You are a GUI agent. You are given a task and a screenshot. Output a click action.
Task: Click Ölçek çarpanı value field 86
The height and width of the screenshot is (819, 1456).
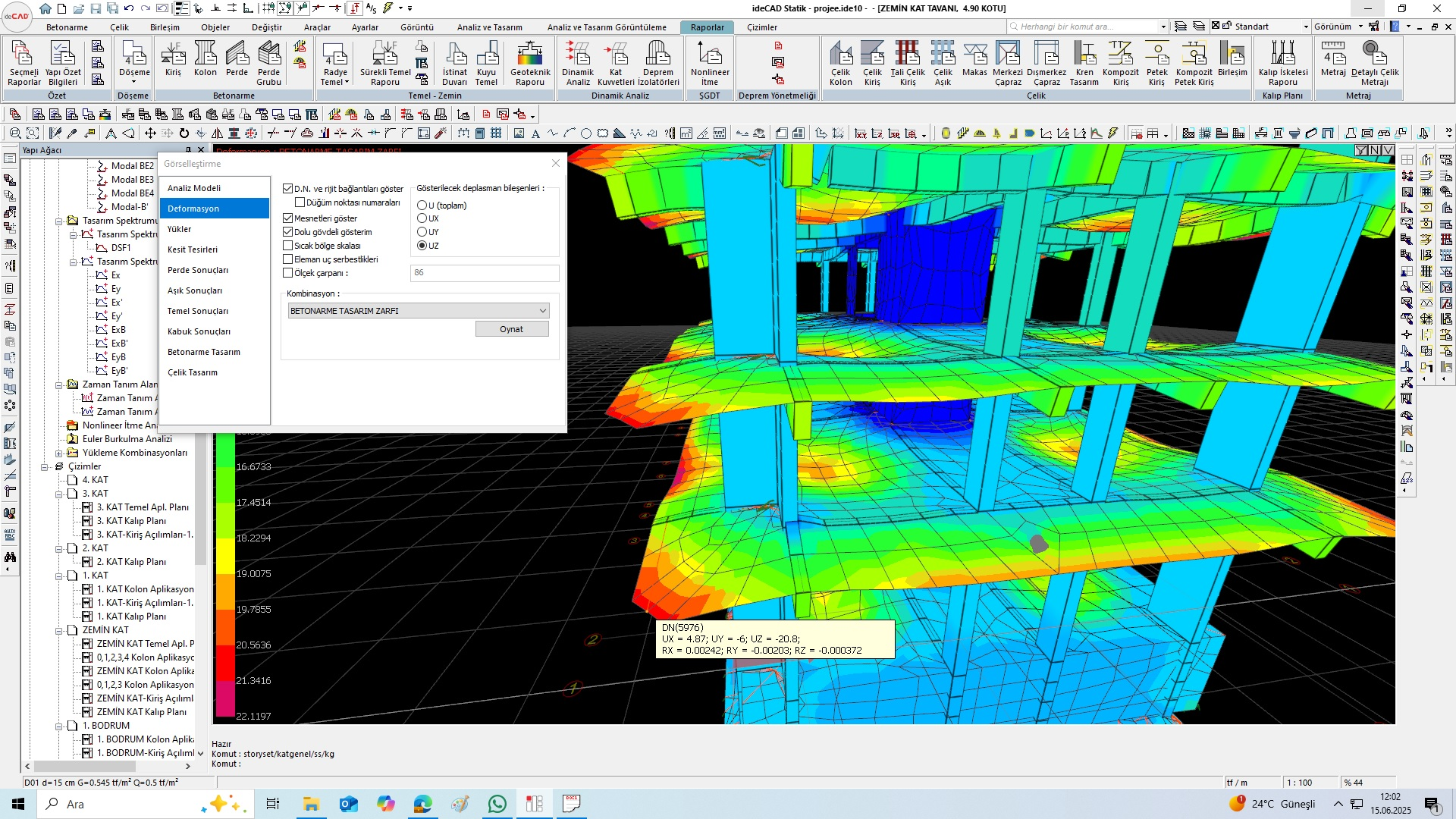point(485,273)
